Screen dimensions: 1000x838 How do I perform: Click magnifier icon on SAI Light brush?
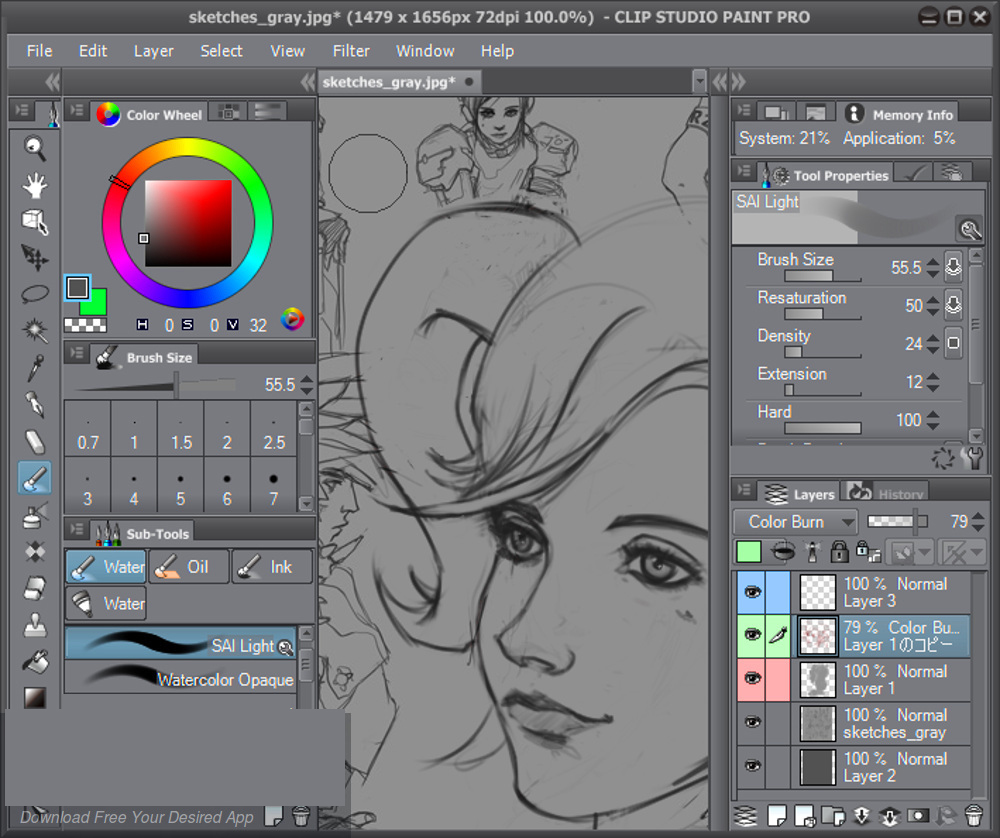(286, 648)
